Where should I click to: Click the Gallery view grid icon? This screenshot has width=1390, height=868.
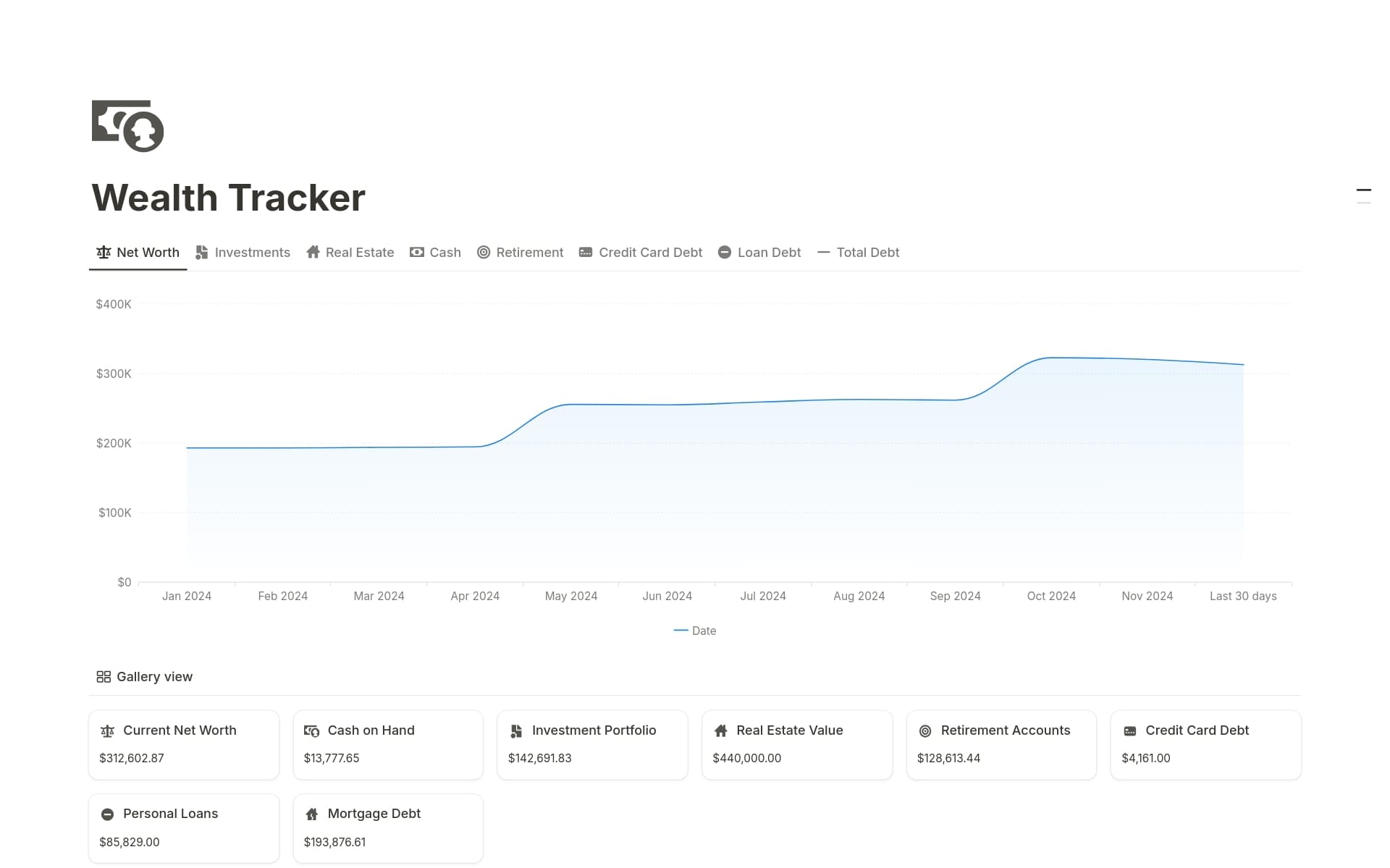(104, 676)
